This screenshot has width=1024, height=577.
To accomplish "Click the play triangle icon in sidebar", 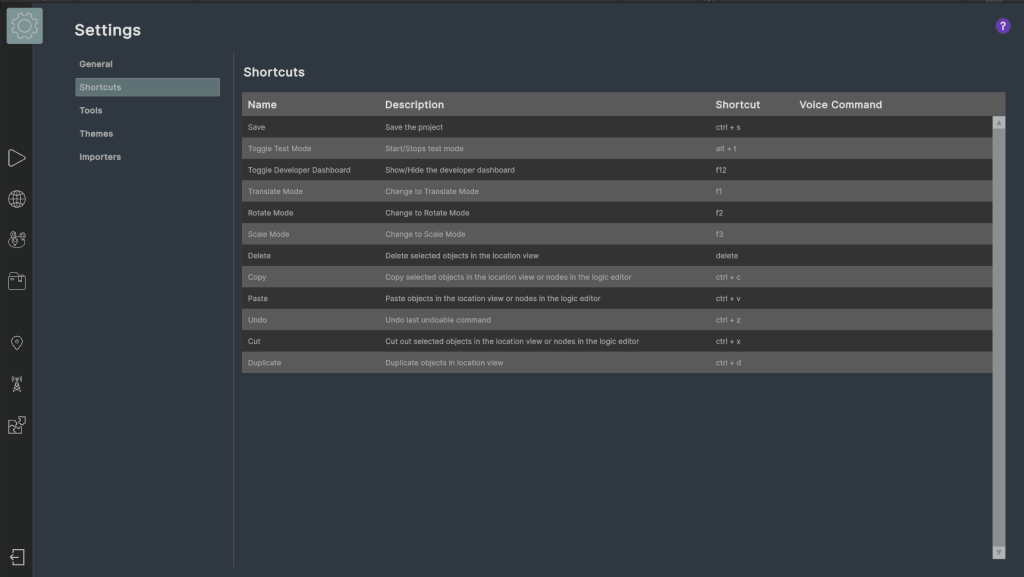I will click(16, 158).
